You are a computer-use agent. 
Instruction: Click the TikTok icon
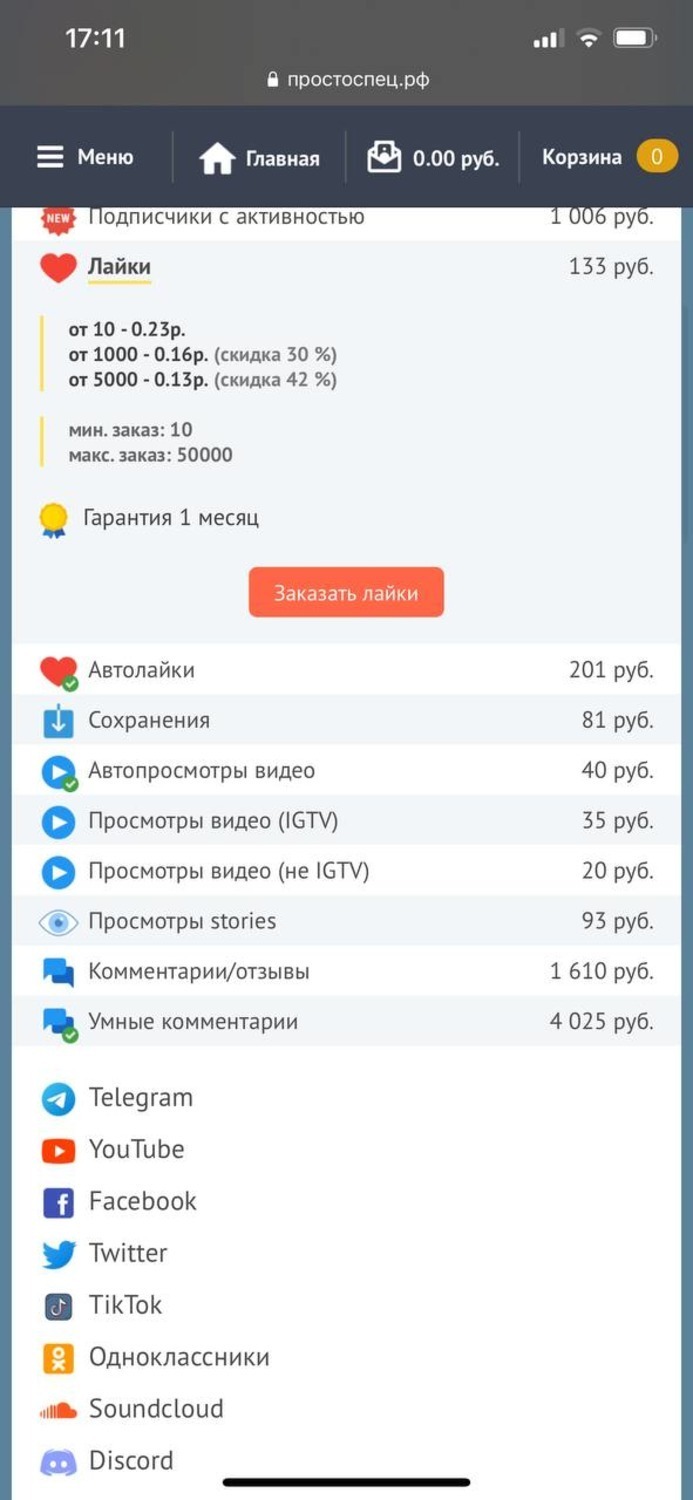(x=59, y=1306)
